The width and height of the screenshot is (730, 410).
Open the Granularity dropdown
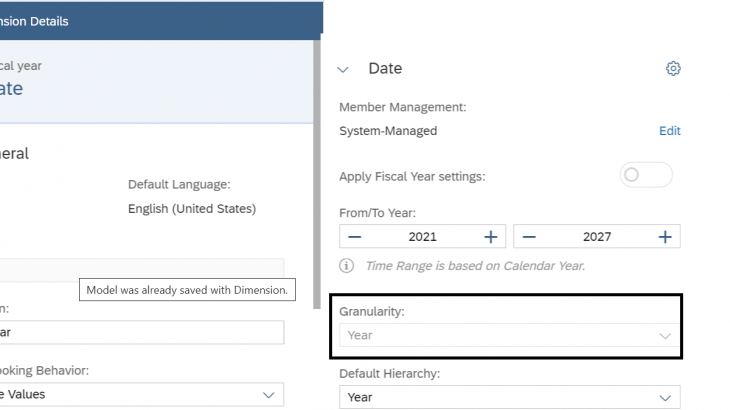(x=510, y=336)
